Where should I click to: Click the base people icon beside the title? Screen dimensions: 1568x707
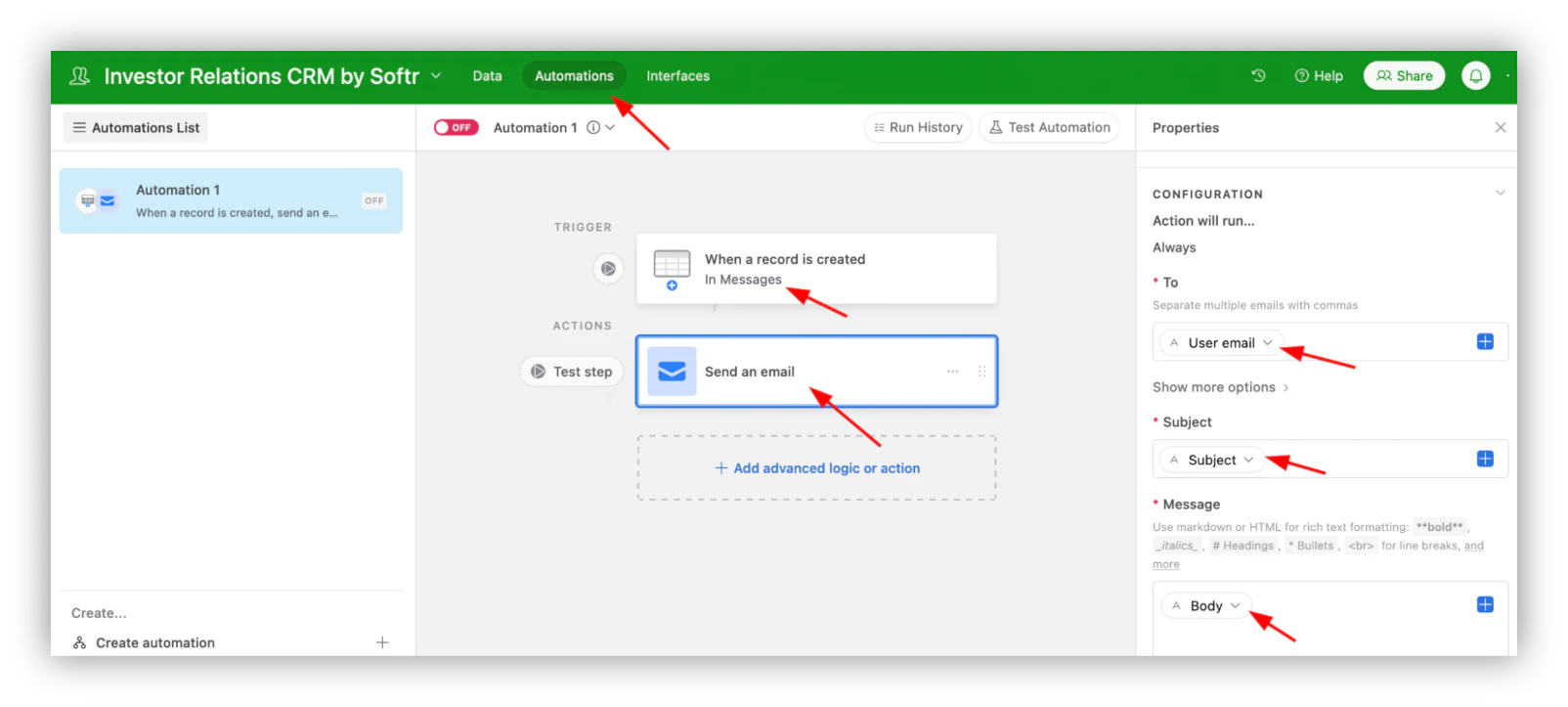[x=79, y=75]
